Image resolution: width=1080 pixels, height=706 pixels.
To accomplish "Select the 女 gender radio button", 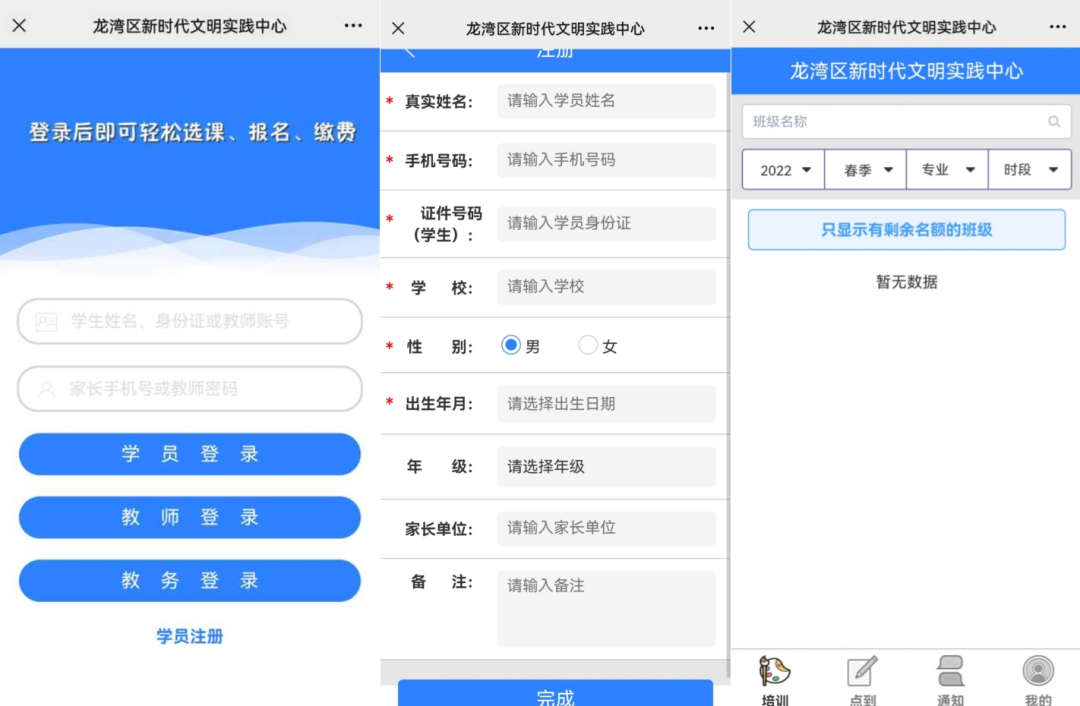I will 588,346.
